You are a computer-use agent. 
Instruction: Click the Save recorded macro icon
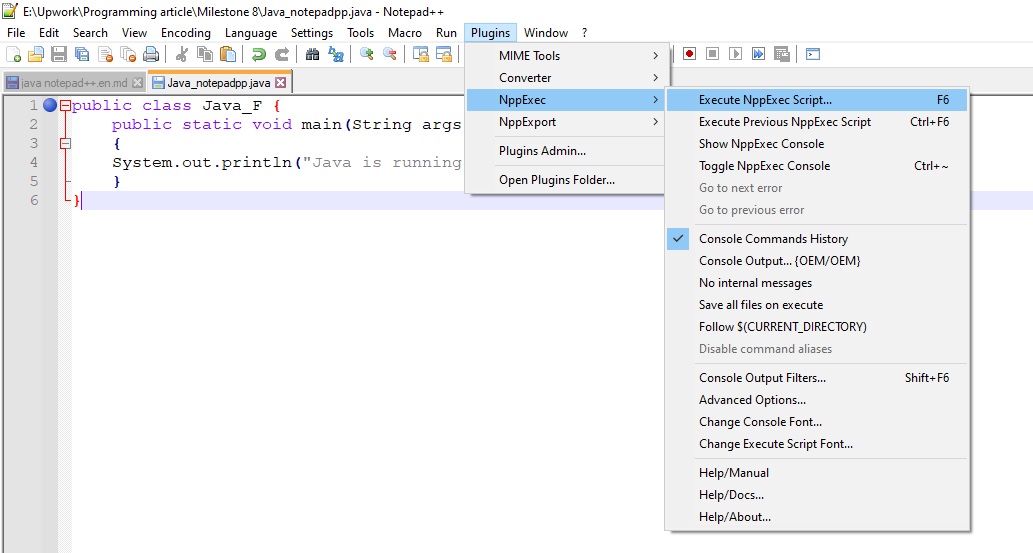point(781,54)
